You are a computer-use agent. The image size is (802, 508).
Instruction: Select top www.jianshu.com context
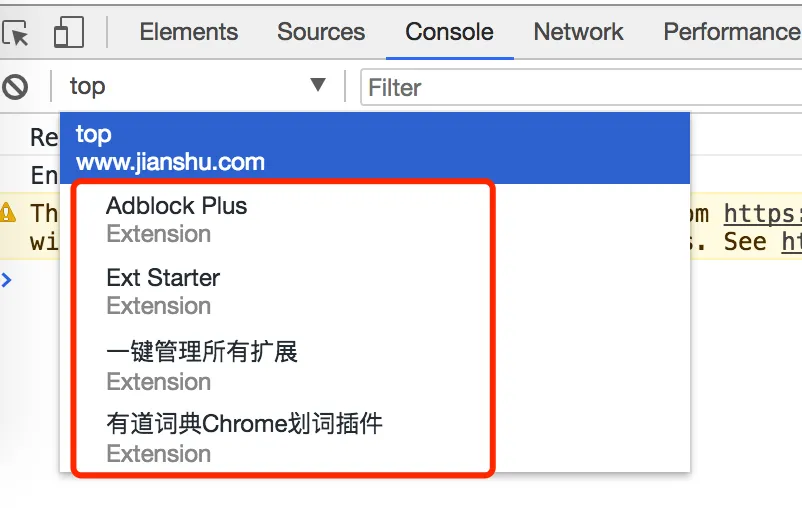[375, 148]
